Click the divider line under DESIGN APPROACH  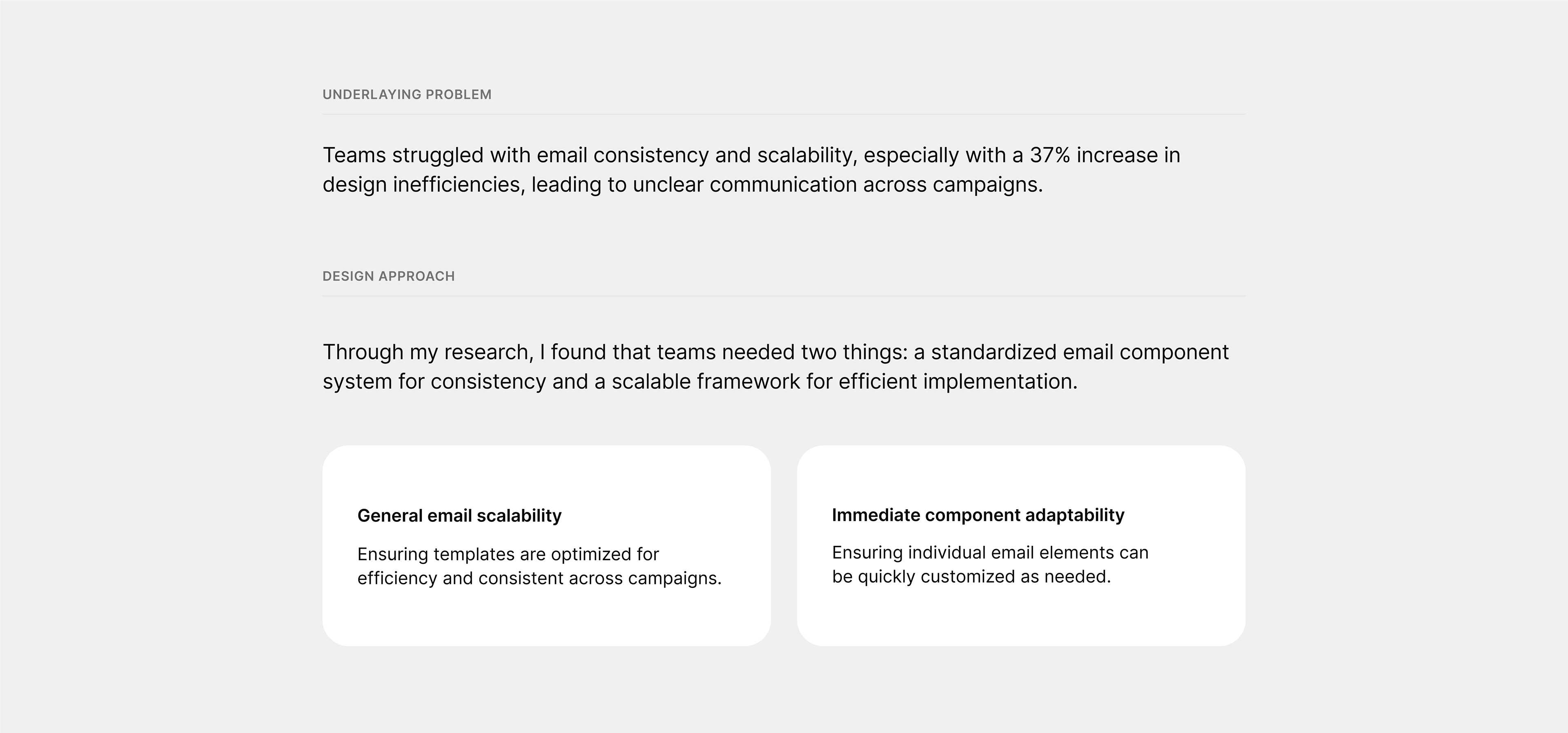click(784, 296)
